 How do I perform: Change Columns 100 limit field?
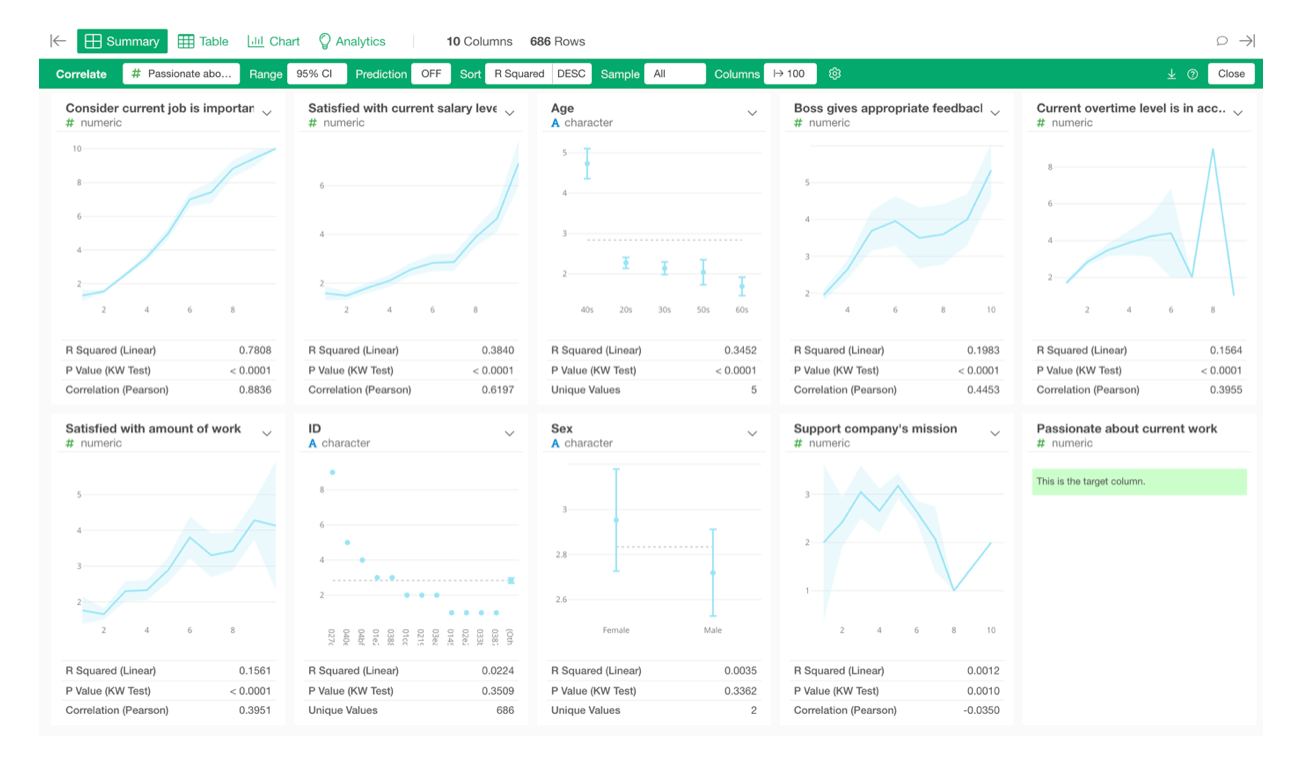[x=790, y=74]
